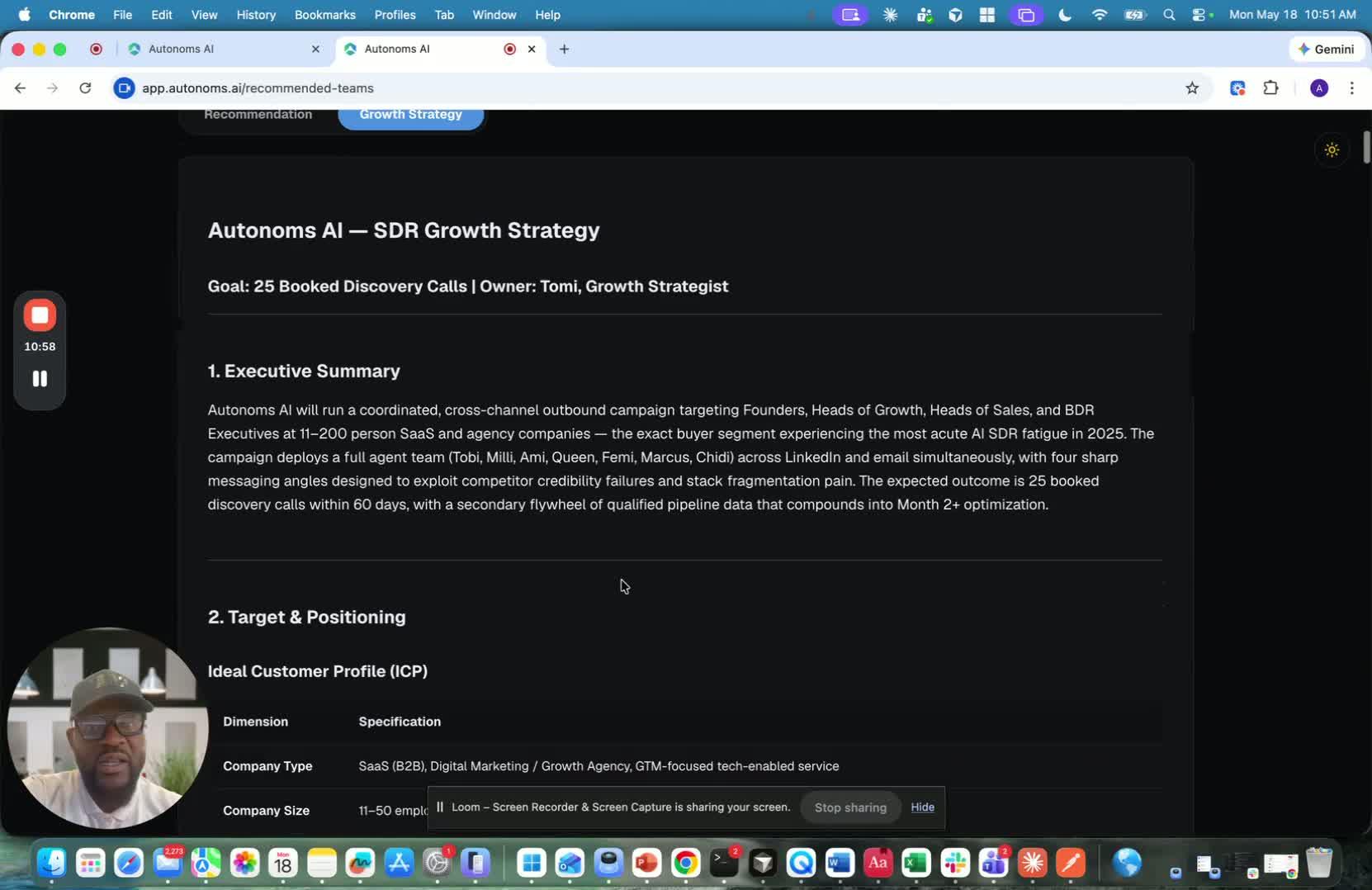Screen dimensions: 1372x890
Task: Click the Teams status icon in menu bar
Action: [x=924, y=15]
